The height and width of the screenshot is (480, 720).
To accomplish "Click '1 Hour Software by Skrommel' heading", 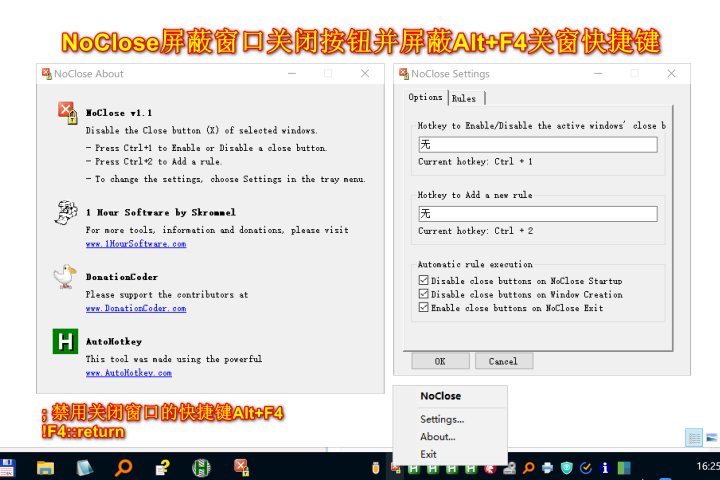I will click(161, 212).
